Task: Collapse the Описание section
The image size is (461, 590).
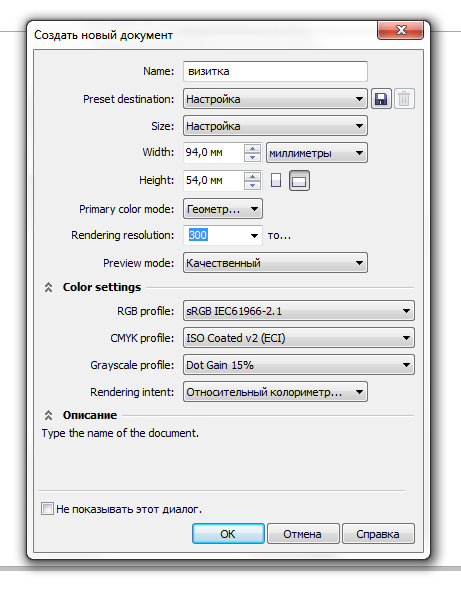Action: [x=48, y=415]
